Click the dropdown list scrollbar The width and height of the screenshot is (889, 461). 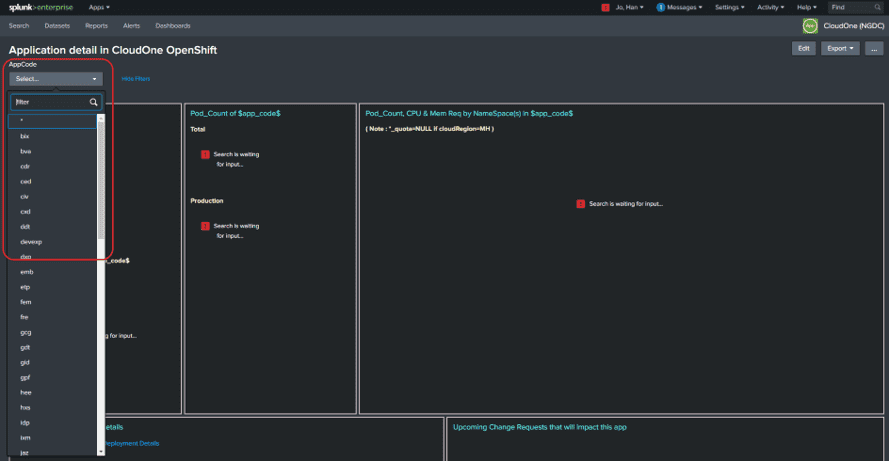(101, 180)
